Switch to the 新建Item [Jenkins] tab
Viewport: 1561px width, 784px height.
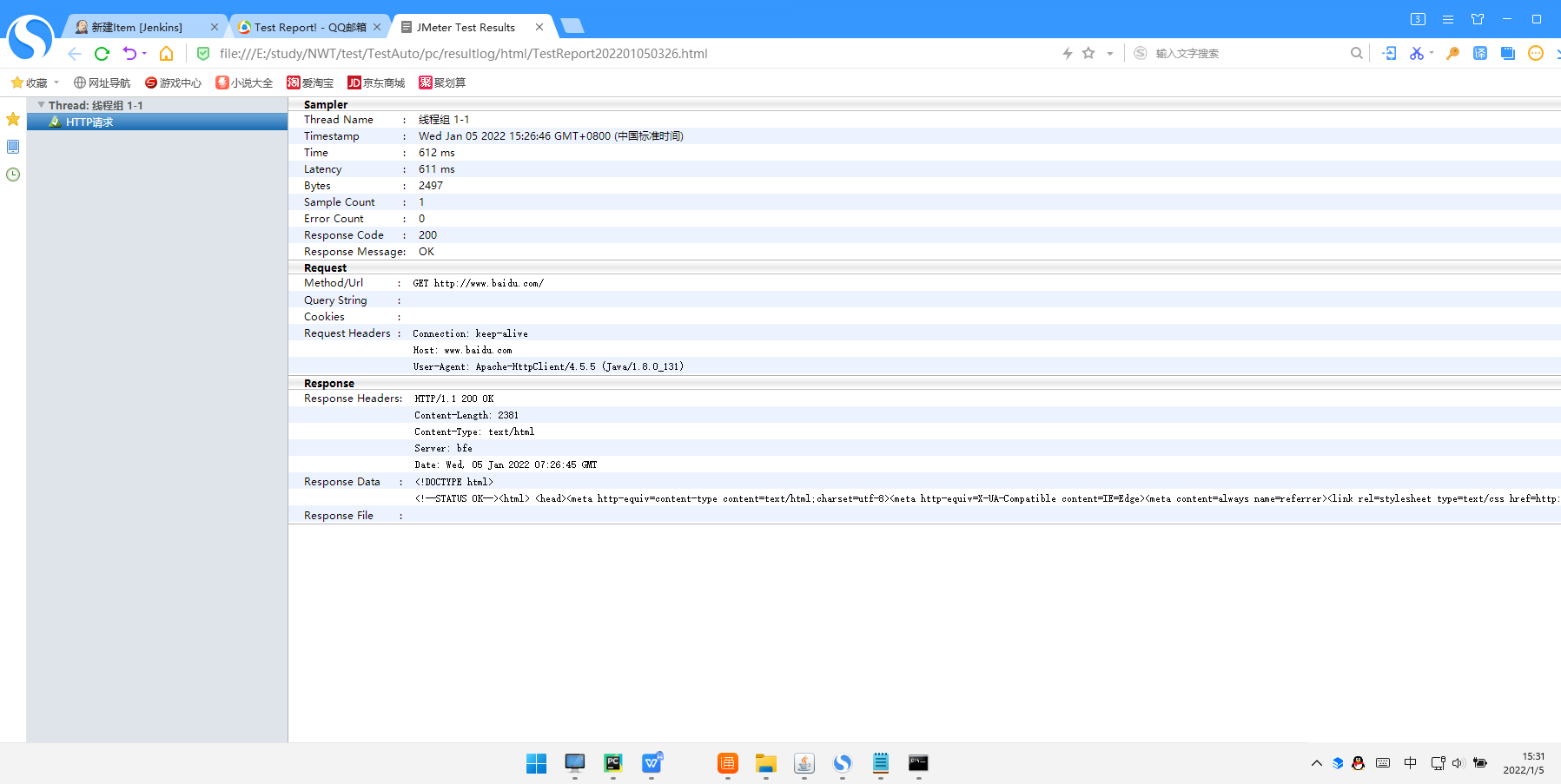point(137,27)
